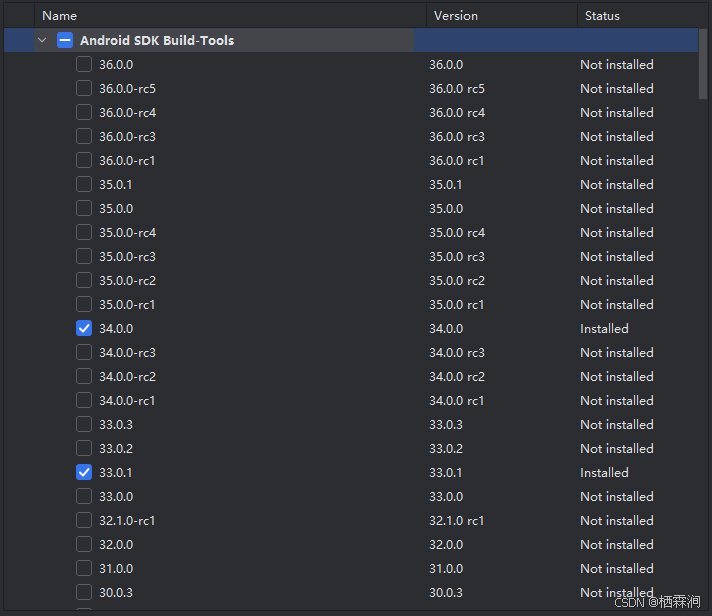Click the name text 32.1.0-rc1
Screen dimensions: 712x616
point(127,521)
